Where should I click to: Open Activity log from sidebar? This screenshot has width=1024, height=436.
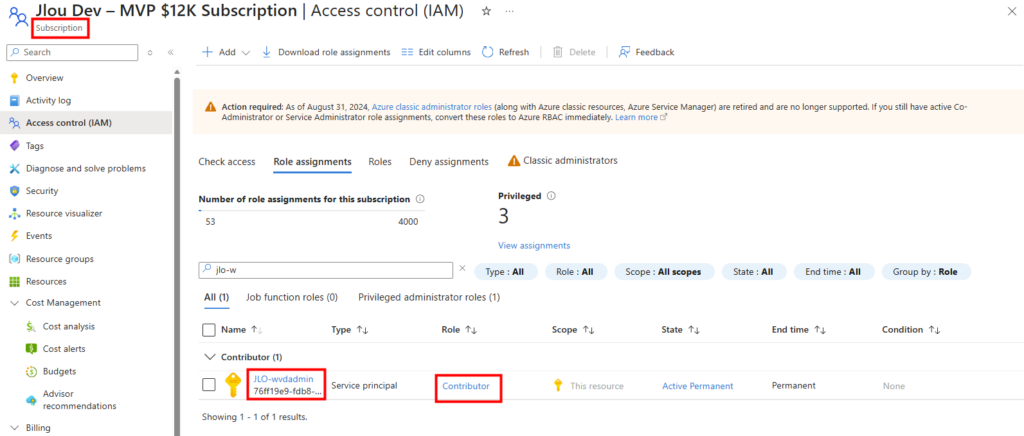click(x=48, y=100)
